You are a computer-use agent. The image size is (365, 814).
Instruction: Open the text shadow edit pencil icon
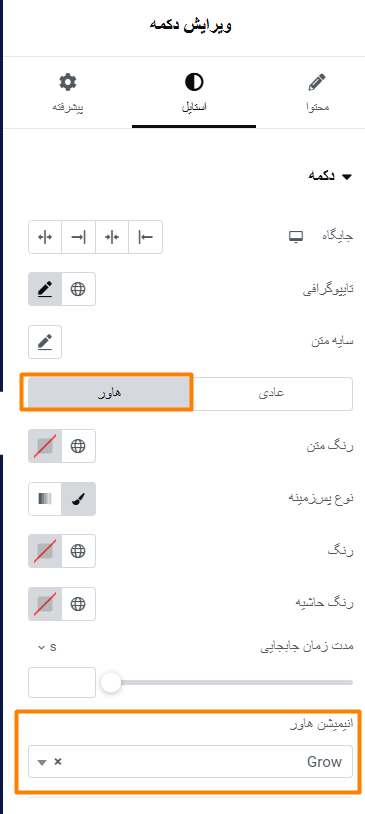pos(45,342)
